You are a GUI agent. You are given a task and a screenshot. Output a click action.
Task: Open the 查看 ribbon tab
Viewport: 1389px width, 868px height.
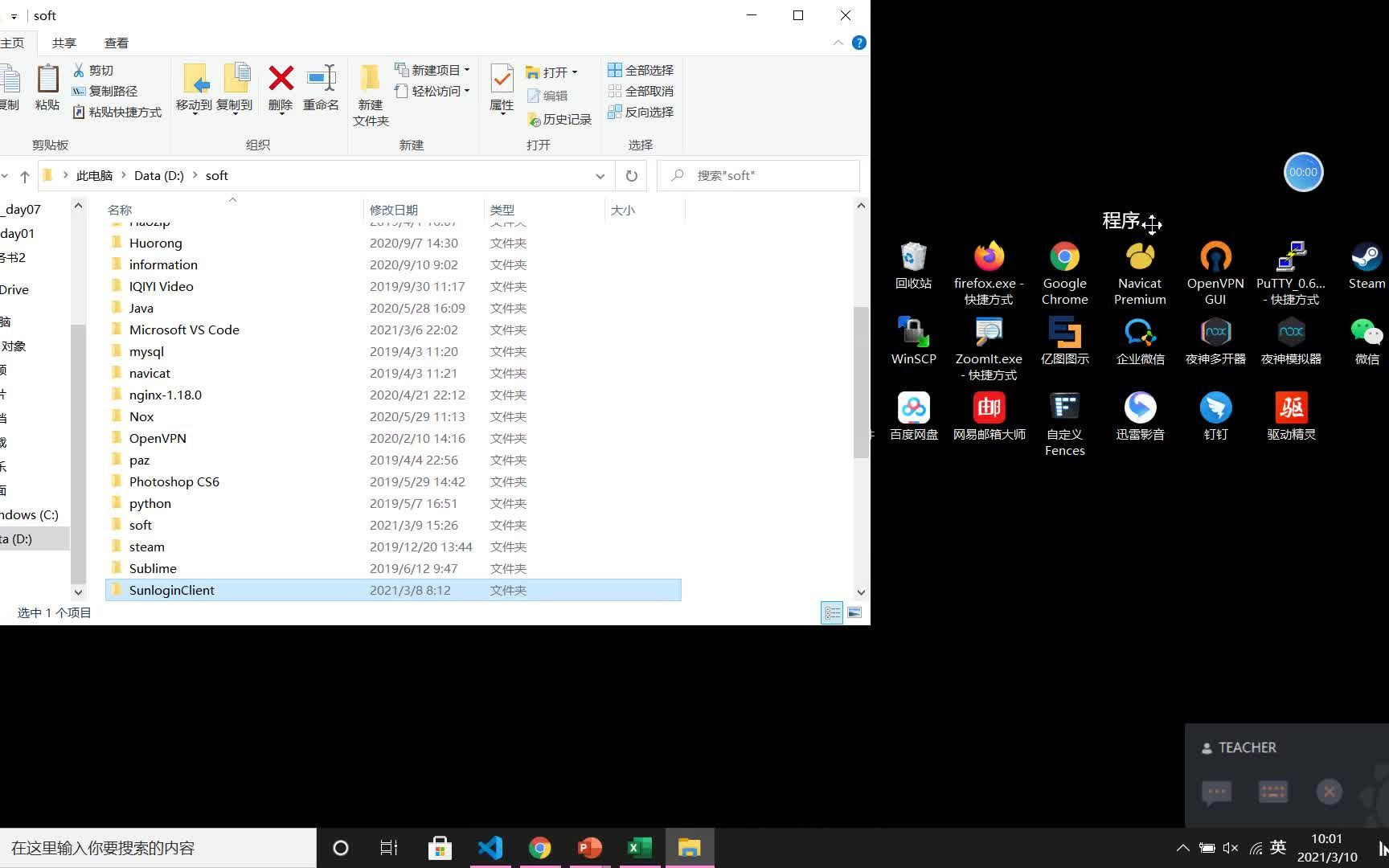(x=117, y=43)
